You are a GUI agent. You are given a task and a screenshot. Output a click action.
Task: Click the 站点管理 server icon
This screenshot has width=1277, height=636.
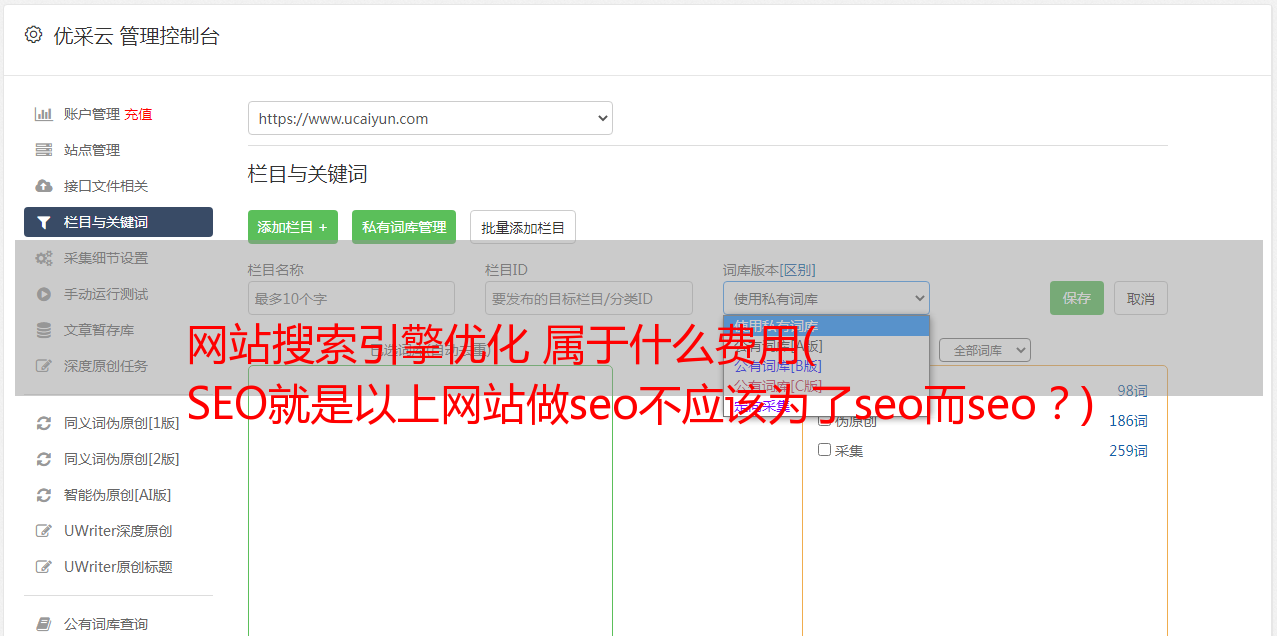coord(44,150)
